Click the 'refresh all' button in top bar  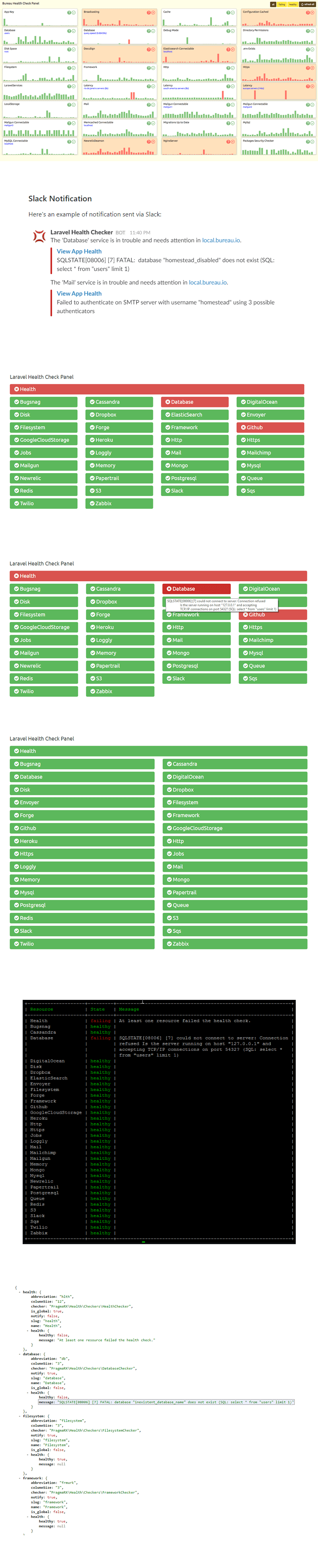click(308, 4)
